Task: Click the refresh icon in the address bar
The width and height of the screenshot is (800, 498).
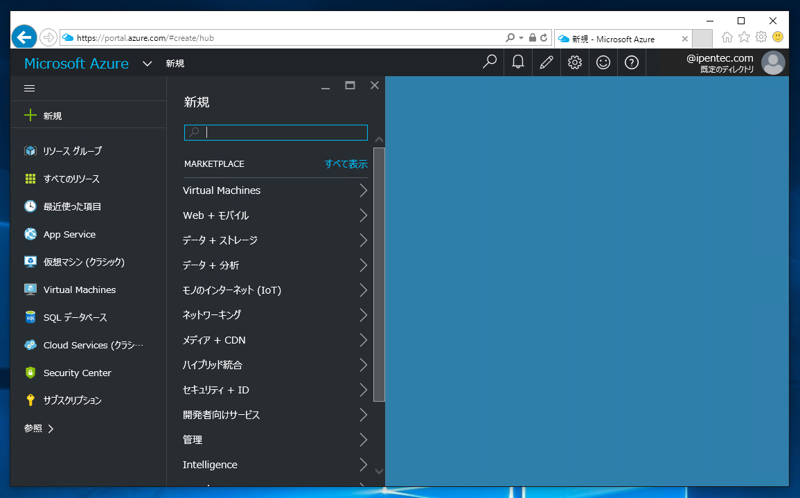Action: pyautogui.click(x=544, y=38)
